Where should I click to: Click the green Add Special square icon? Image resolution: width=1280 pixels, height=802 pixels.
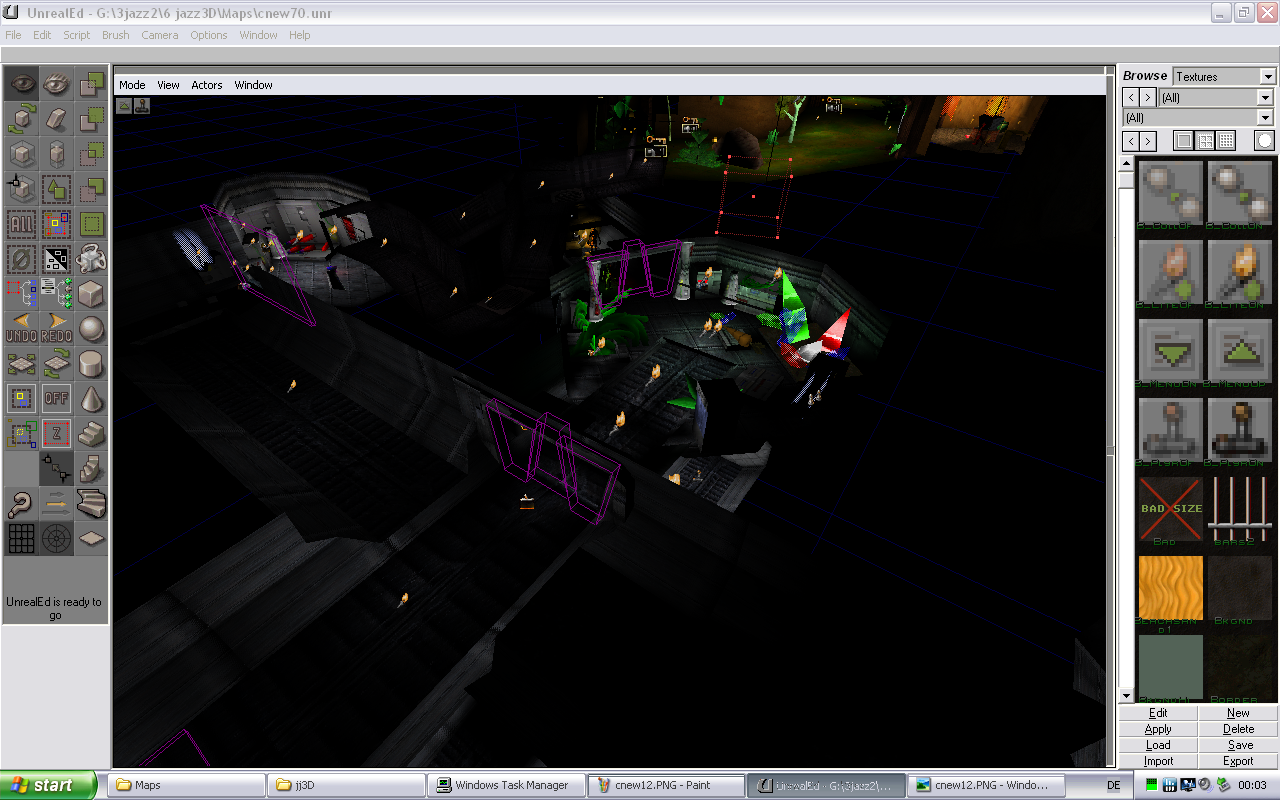92,224
